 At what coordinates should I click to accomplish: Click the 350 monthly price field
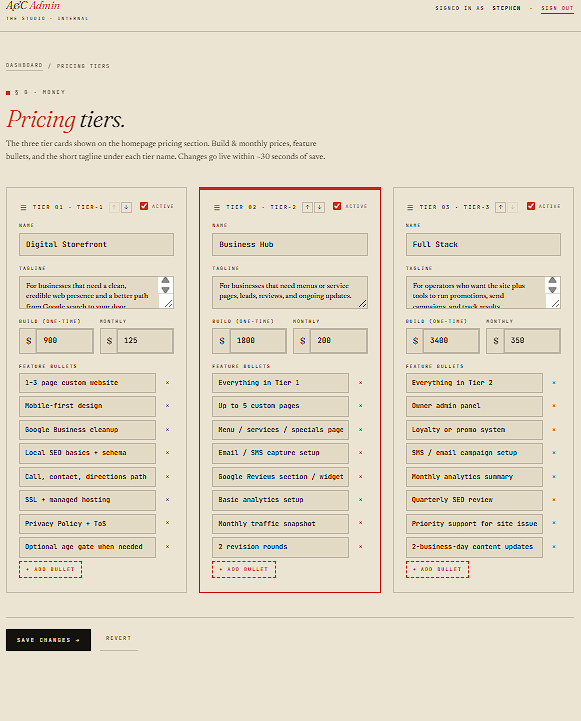532,341
